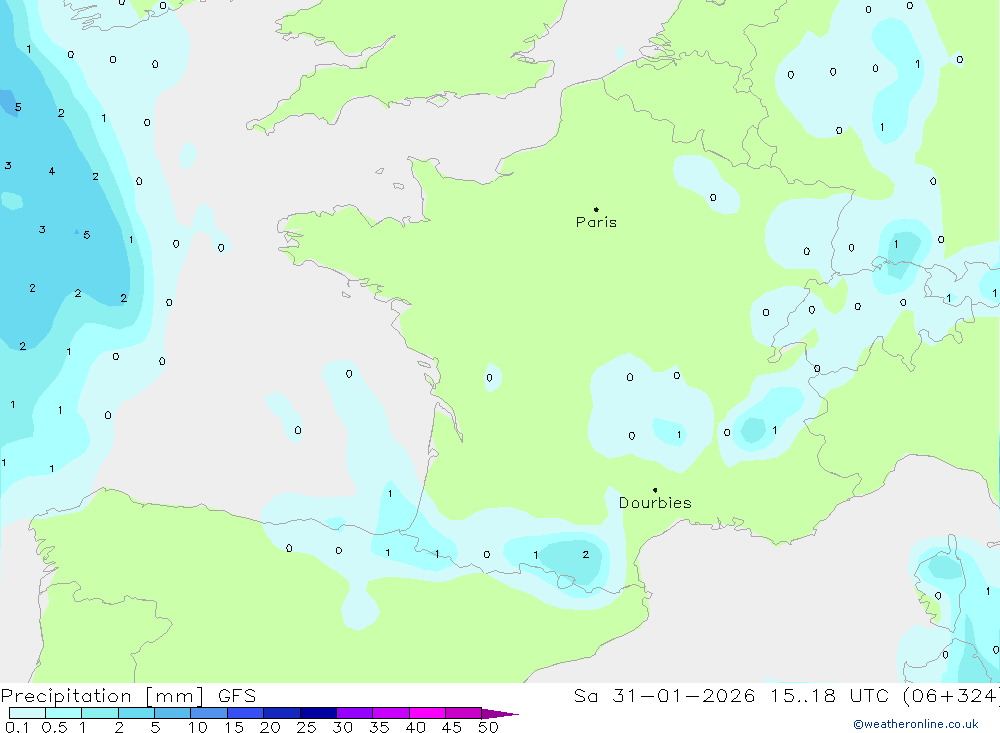
Task: Click the over-50 mm legend arrow tip
Action: [x=501, y=714]
